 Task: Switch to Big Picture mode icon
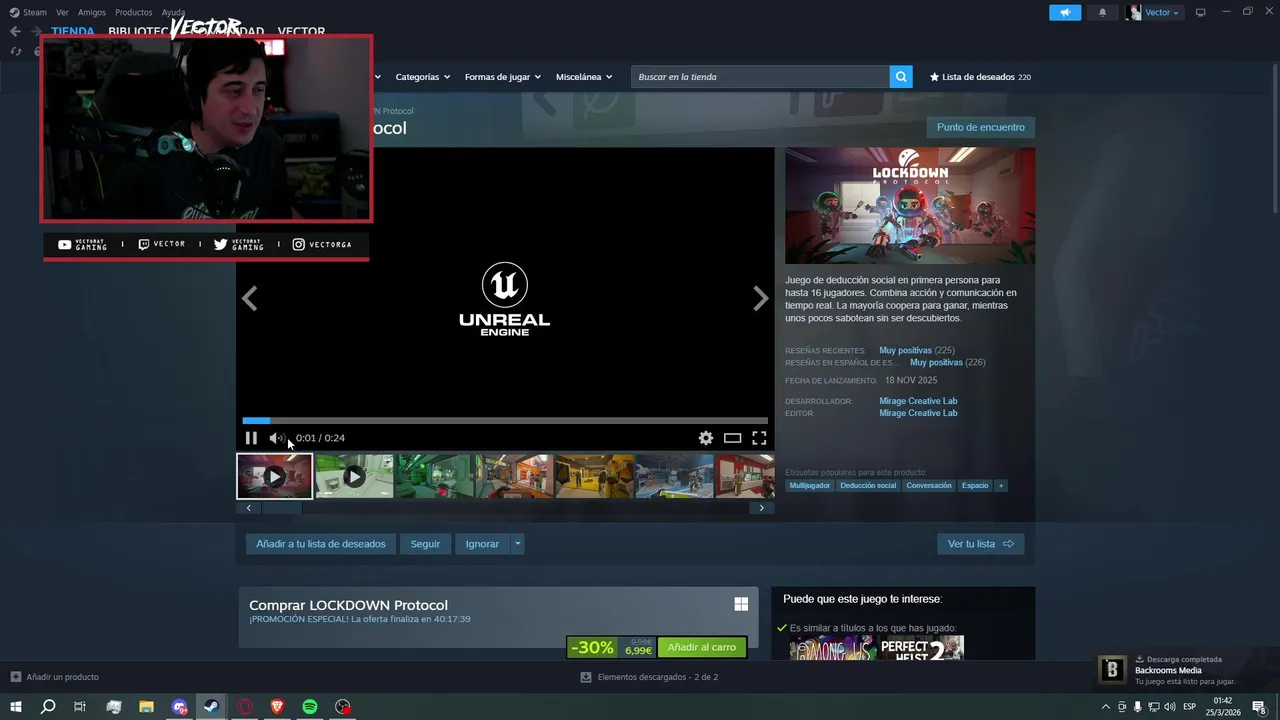(1201, 12)
